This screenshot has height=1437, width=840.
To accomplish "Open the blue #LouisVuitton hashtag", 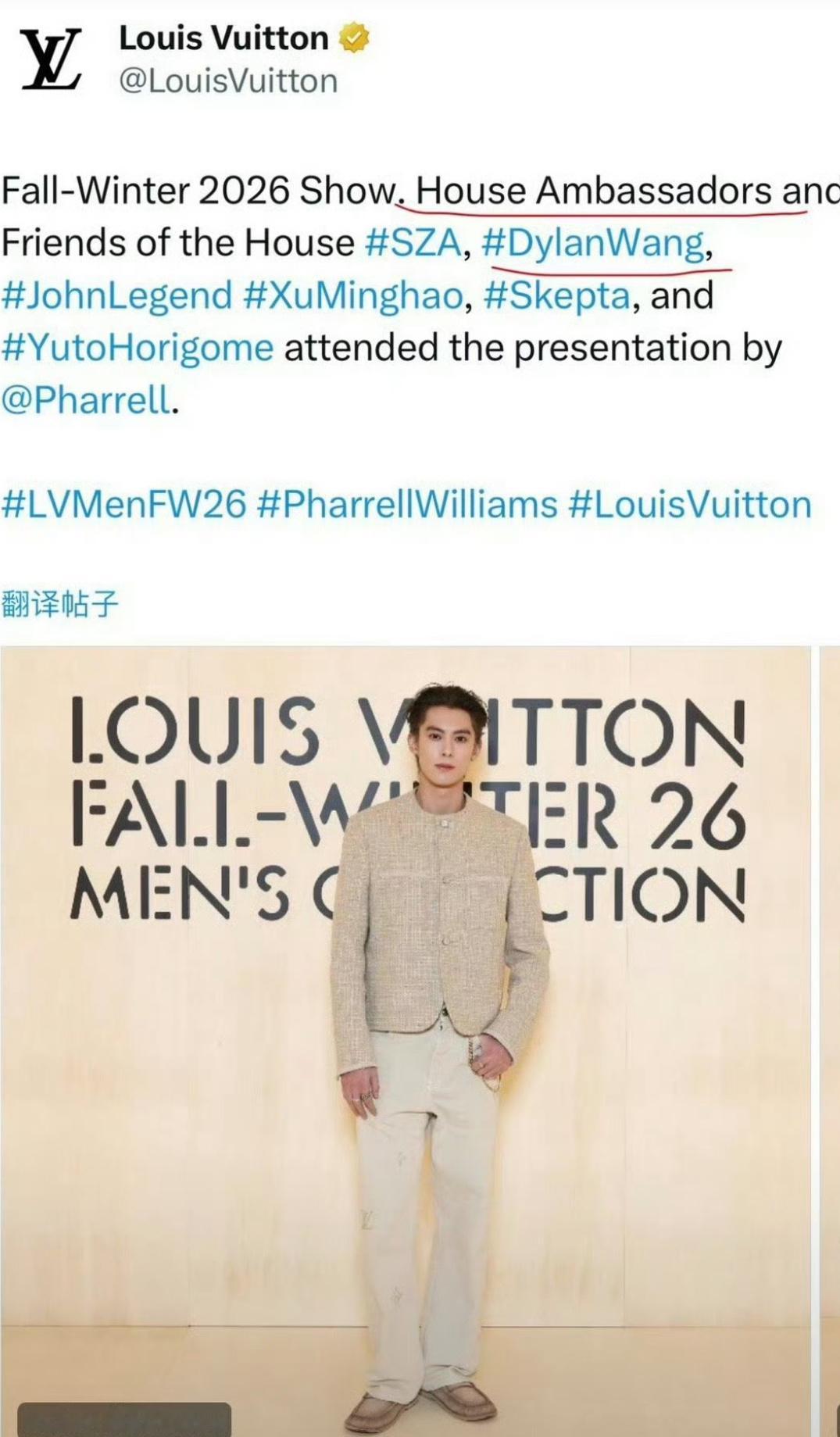I will point(690,505).
